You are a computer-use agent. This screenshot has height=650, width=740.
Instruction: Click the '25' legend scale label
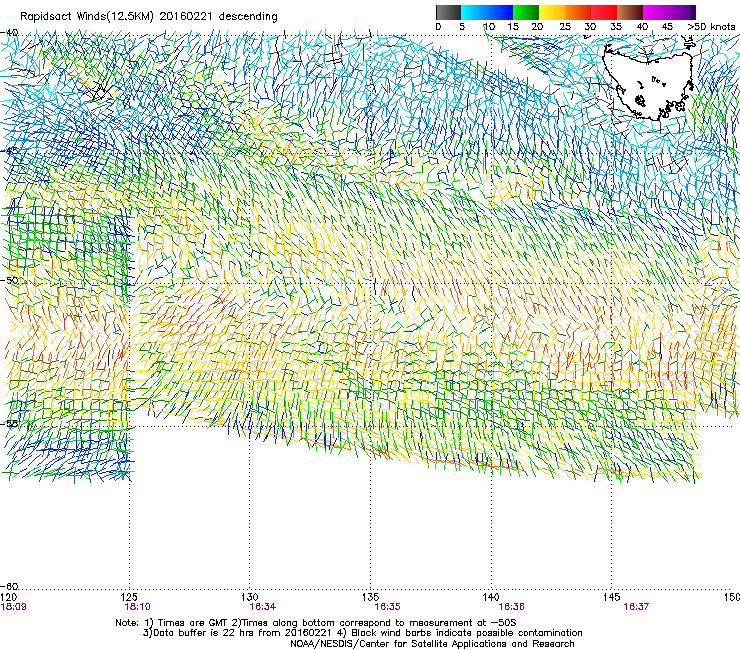565,27
